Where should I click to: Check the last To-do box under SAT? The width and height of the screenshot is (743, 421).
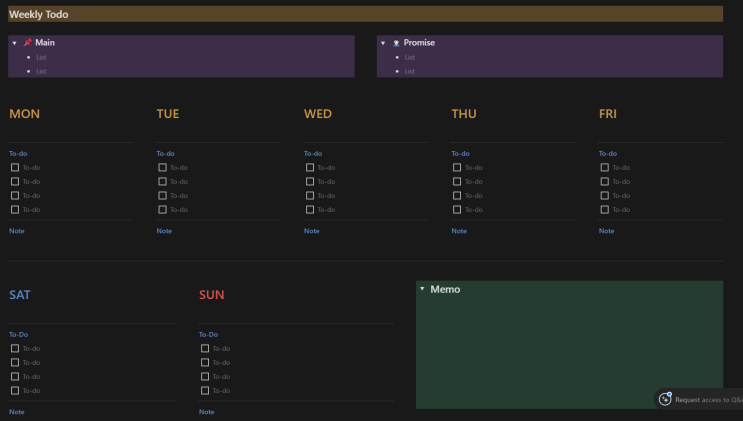[15, 391]
